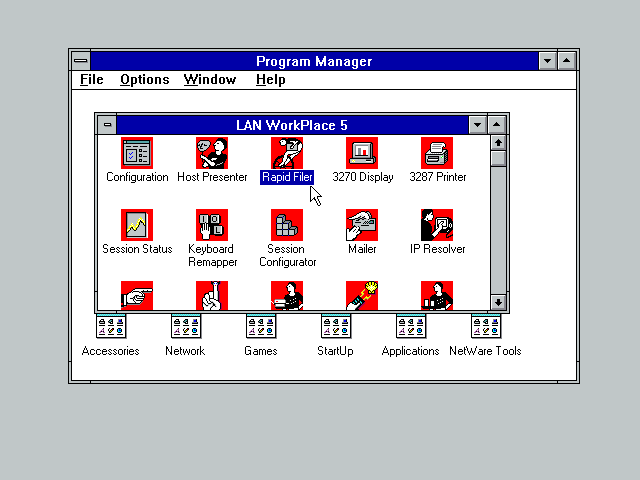Click the LAN WorkPlace 5 scrollbar thumb
Screen dimensions: 640x480
pos(498,158)
